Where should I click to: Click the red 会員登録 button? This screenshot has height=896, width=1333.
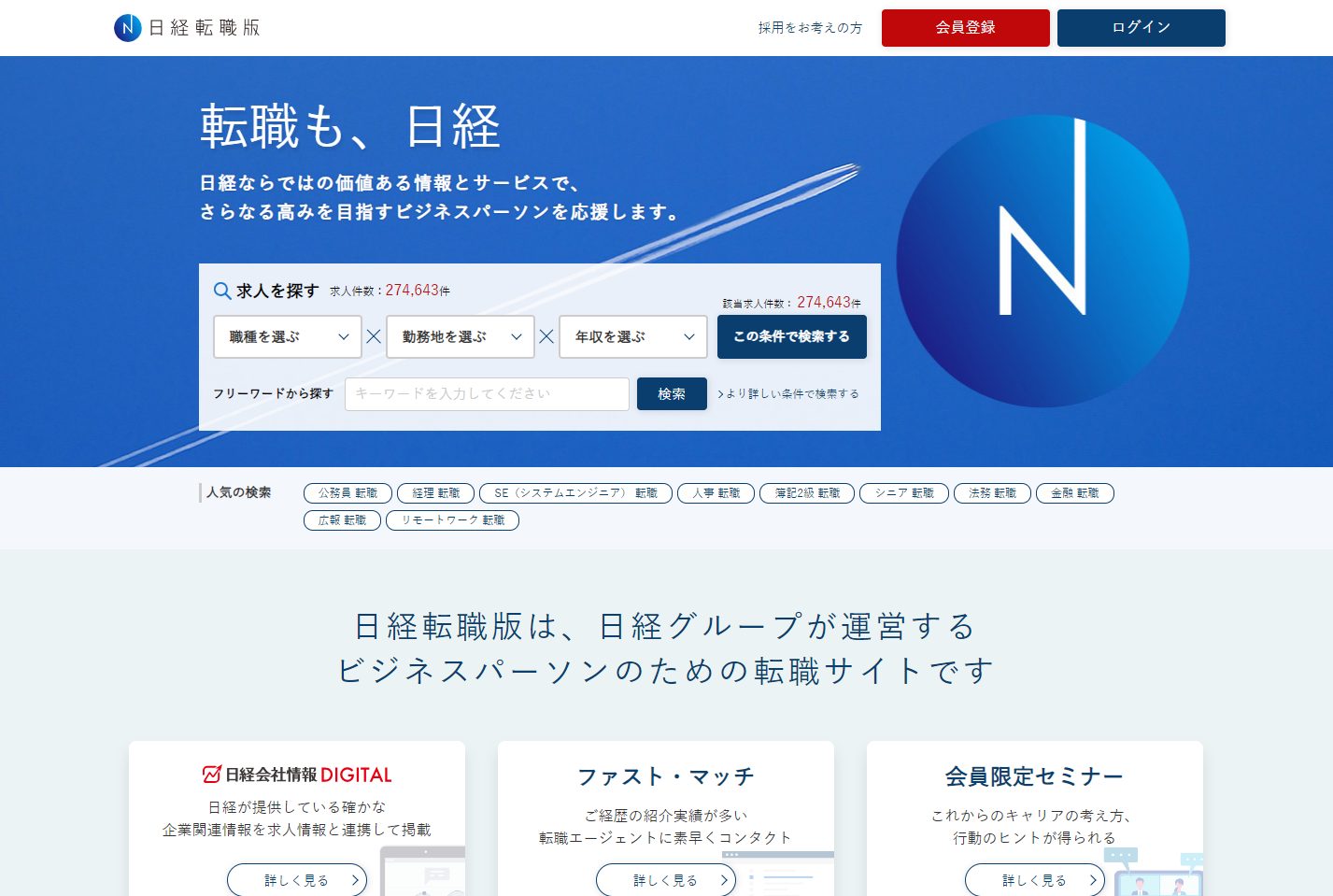(965, 28)
